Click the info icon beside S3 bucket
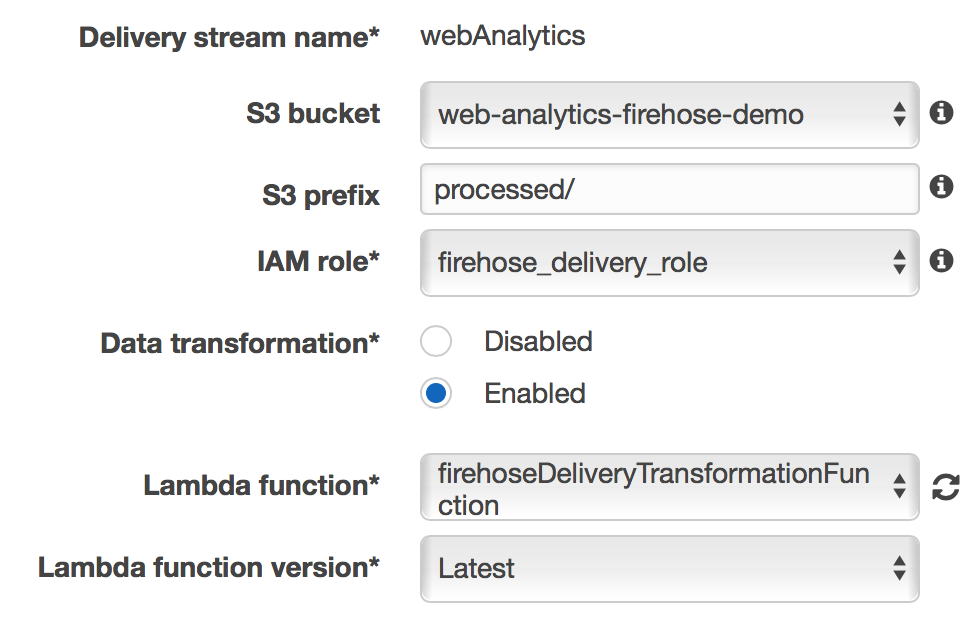Viewport: 972px width, 628px height. coord(941,113)
